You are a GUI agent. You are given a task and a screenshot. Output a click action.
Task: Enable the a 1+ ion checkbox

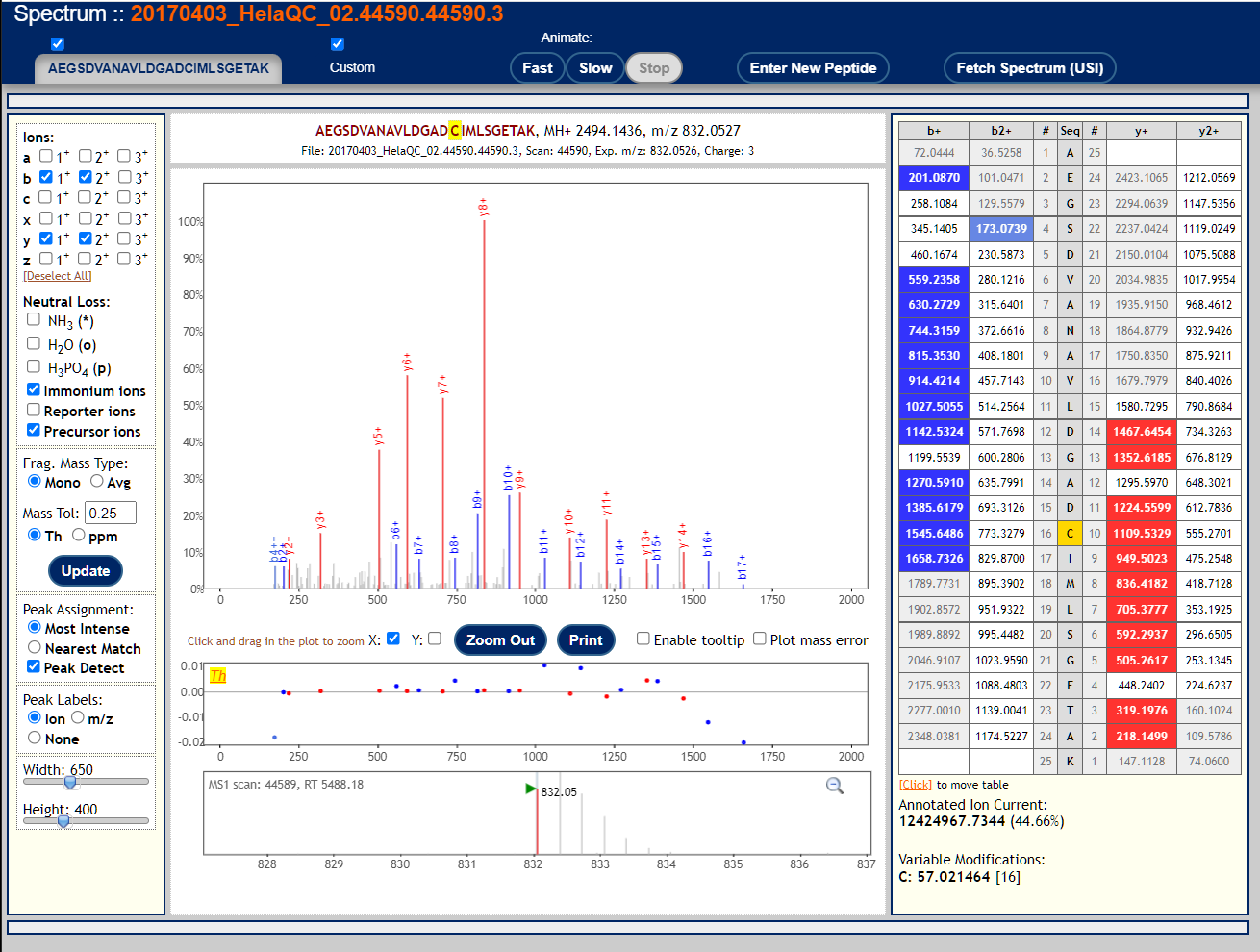[46, 156]
